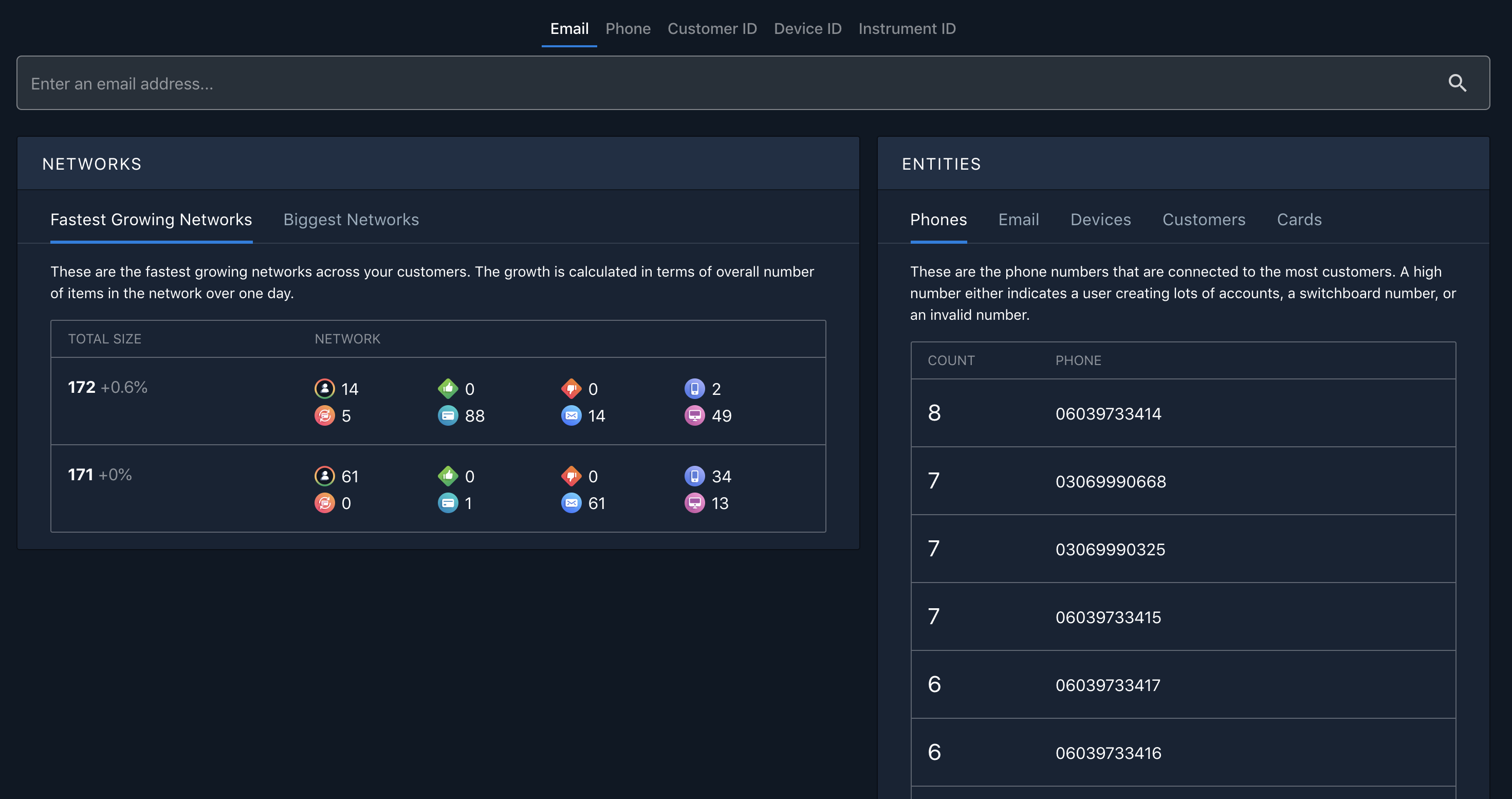Open phone number 03069990668 row
Viewport: 1512px width, 799px height.
pos(1110,481)
